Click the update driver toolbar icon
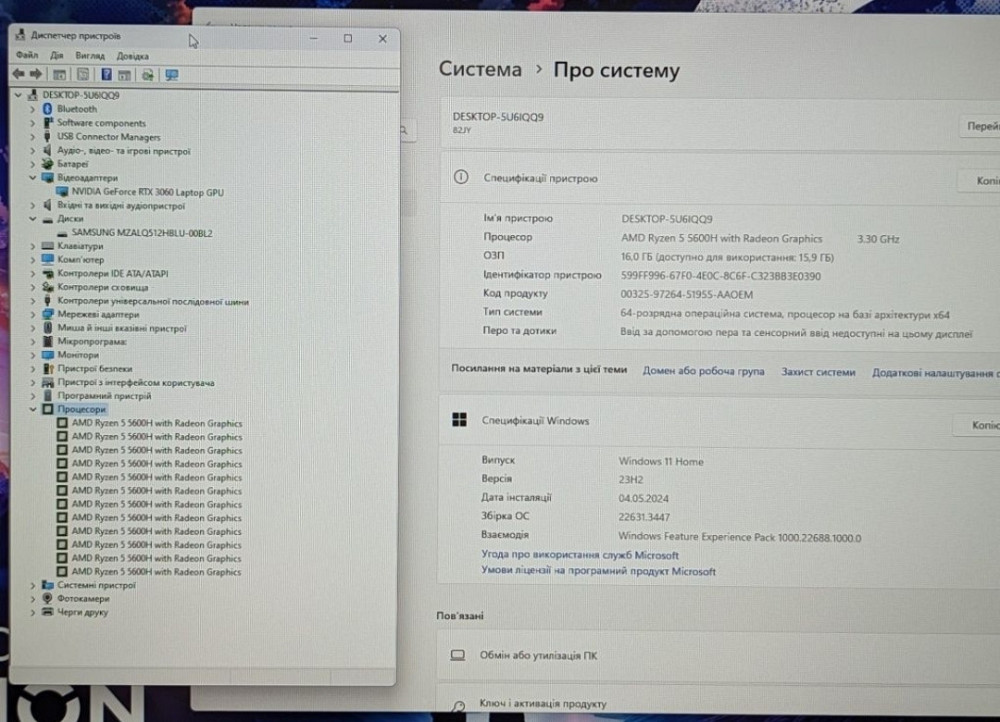The height and width of the screenshot is (722, 1000). (148, 74)
